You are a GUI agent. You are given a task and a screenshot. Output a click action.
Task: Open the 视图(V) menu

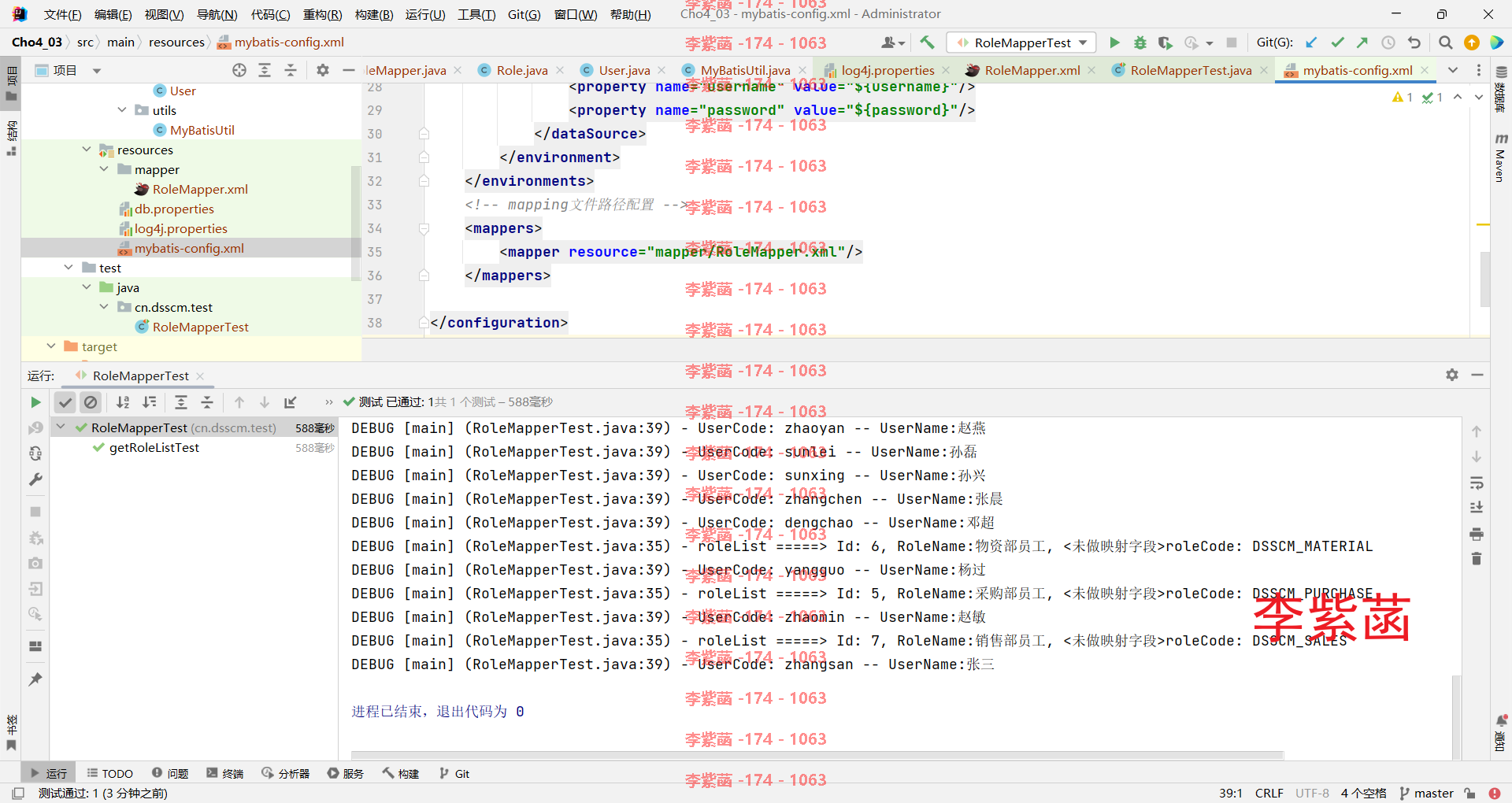[164, 14]
